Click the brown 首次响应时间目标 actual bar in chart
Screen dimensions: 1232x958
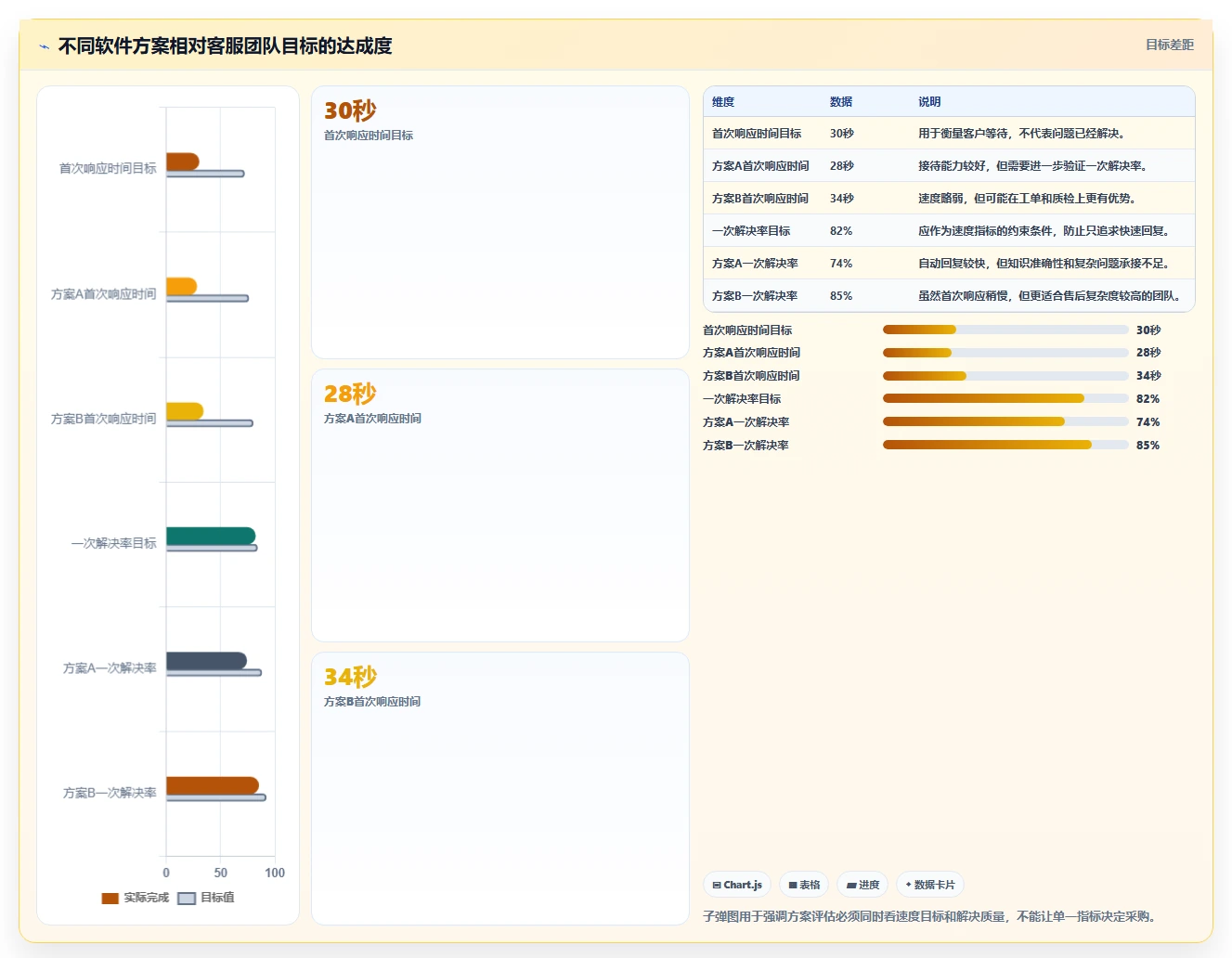click(x=183, y=162)
